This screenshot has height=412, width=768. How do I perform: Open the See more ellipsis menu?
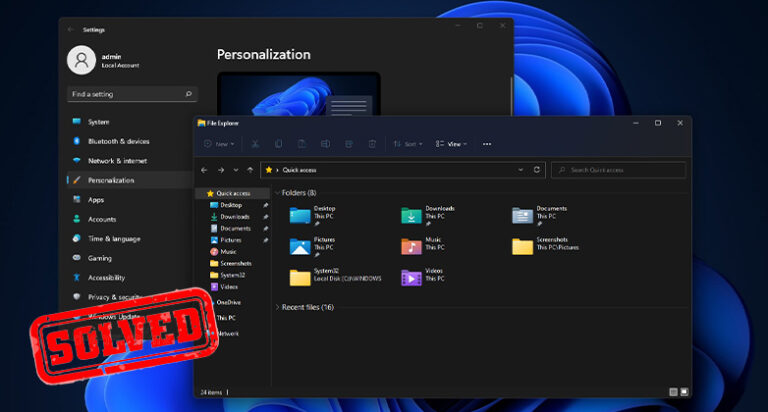pos(487,144)
